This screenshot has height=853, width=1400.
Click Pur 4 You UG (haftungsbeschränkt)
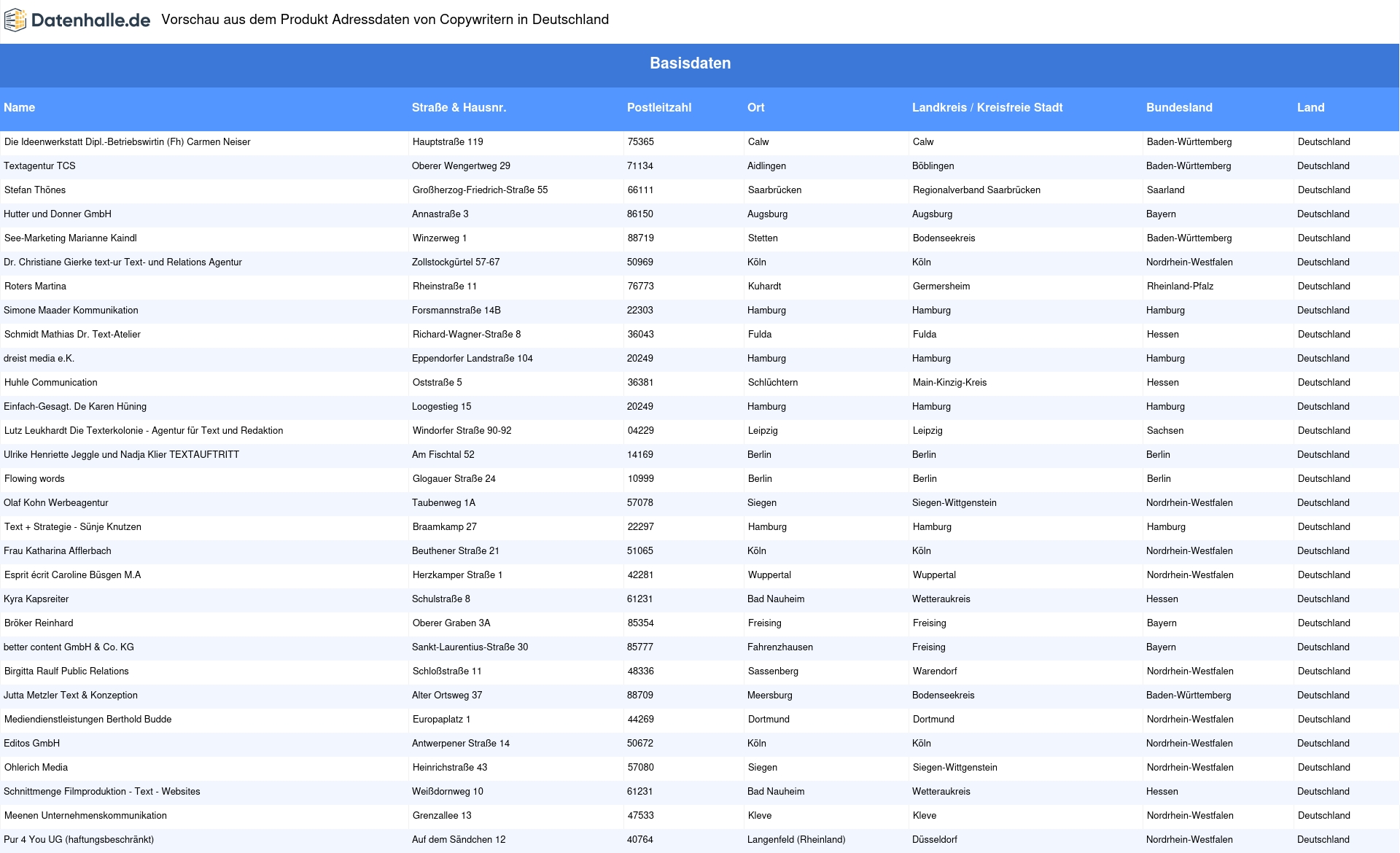[79, 840]
